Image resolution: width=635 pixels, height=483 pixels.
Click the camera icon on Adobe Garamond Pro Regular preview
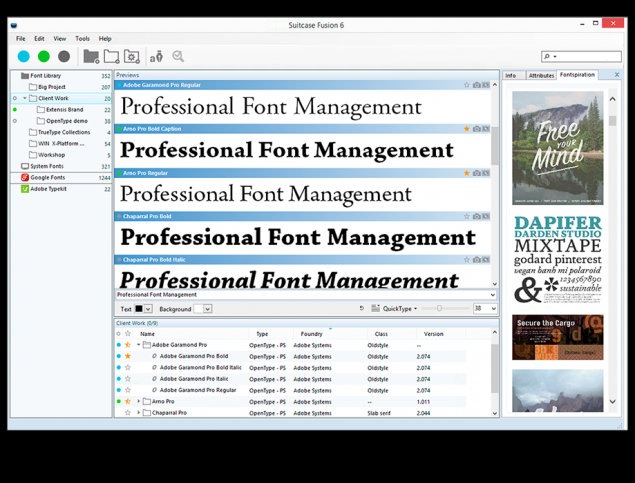point(477,85)
